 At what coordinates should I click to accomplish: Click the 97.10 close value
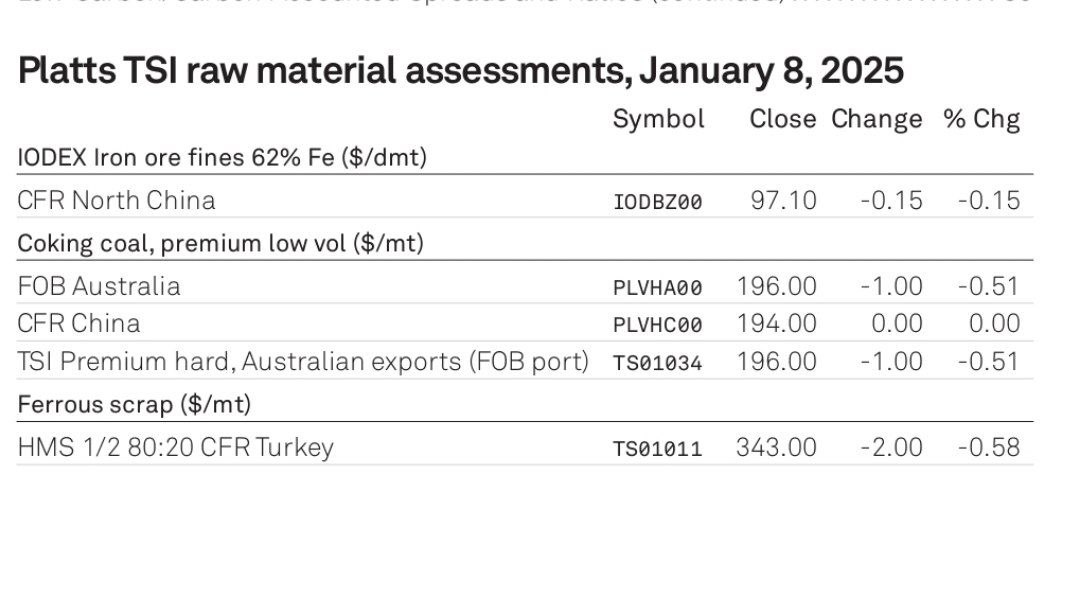tap(783, 200)
